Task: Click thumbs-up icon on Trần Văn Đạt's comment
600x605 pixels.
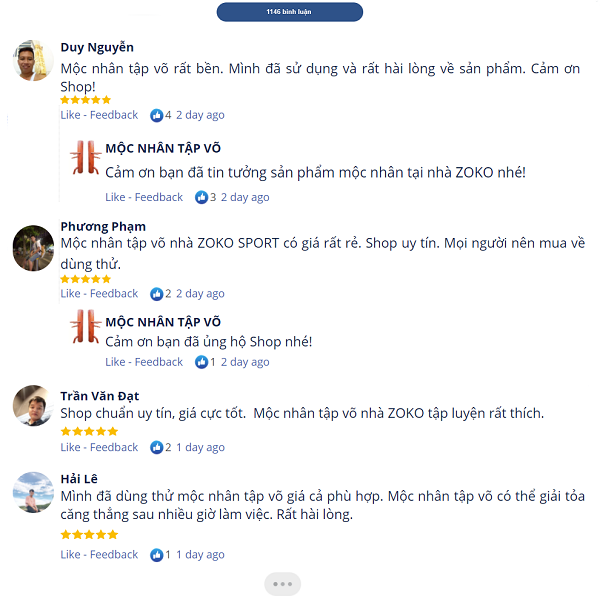Action: (156, 448)
